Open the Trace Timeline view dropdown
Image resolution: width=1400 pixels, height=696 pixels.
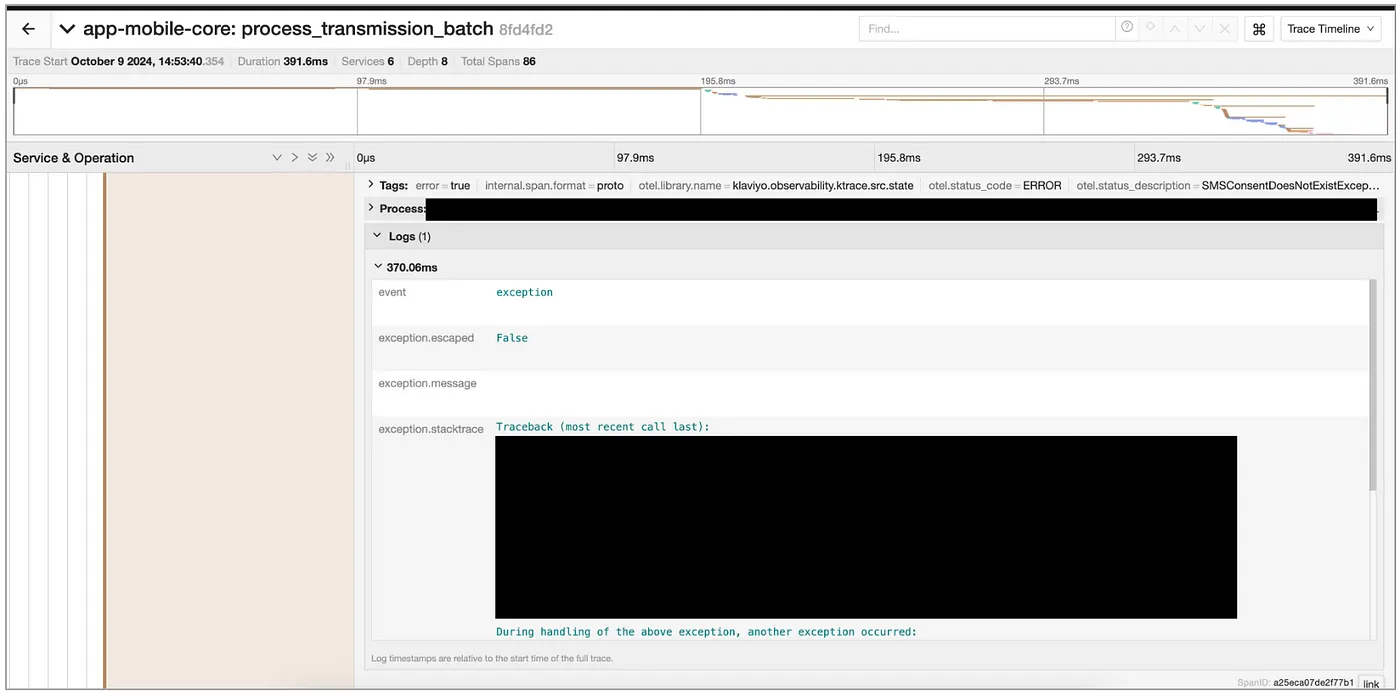(1330, 29)
